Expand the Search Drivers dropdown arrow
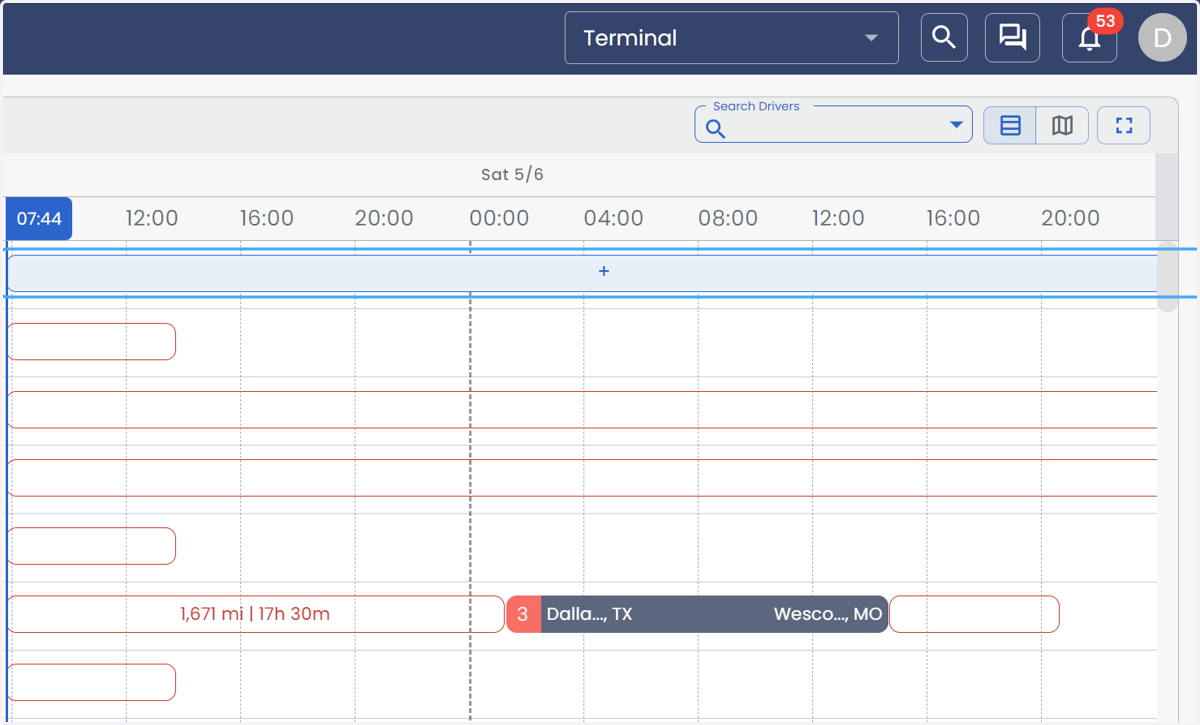This screenshot has height=725, width=1200. click(x=956, y=125)
